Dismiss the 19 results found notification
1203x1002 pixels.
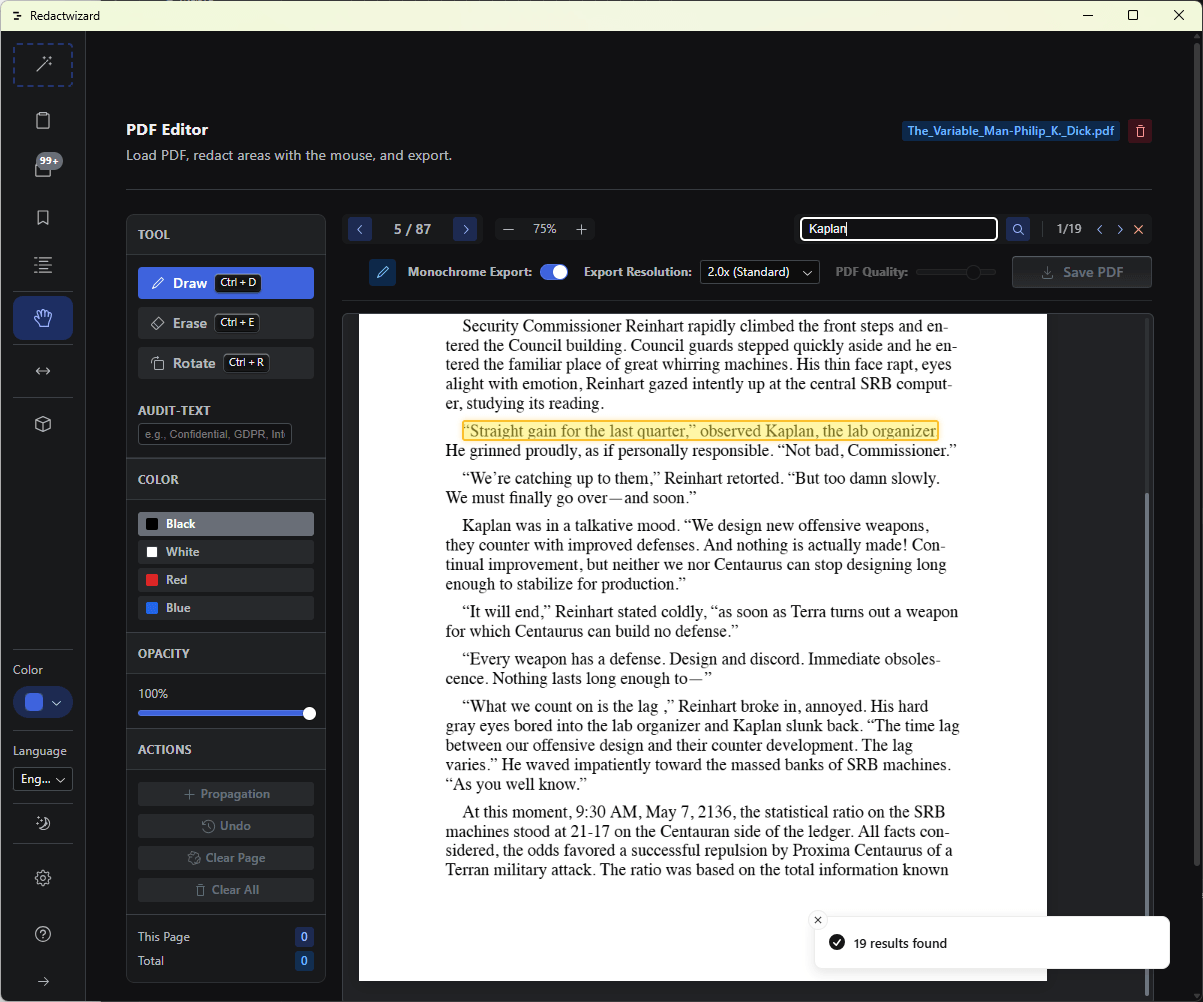pyautogui.click(x=818, y=920)
